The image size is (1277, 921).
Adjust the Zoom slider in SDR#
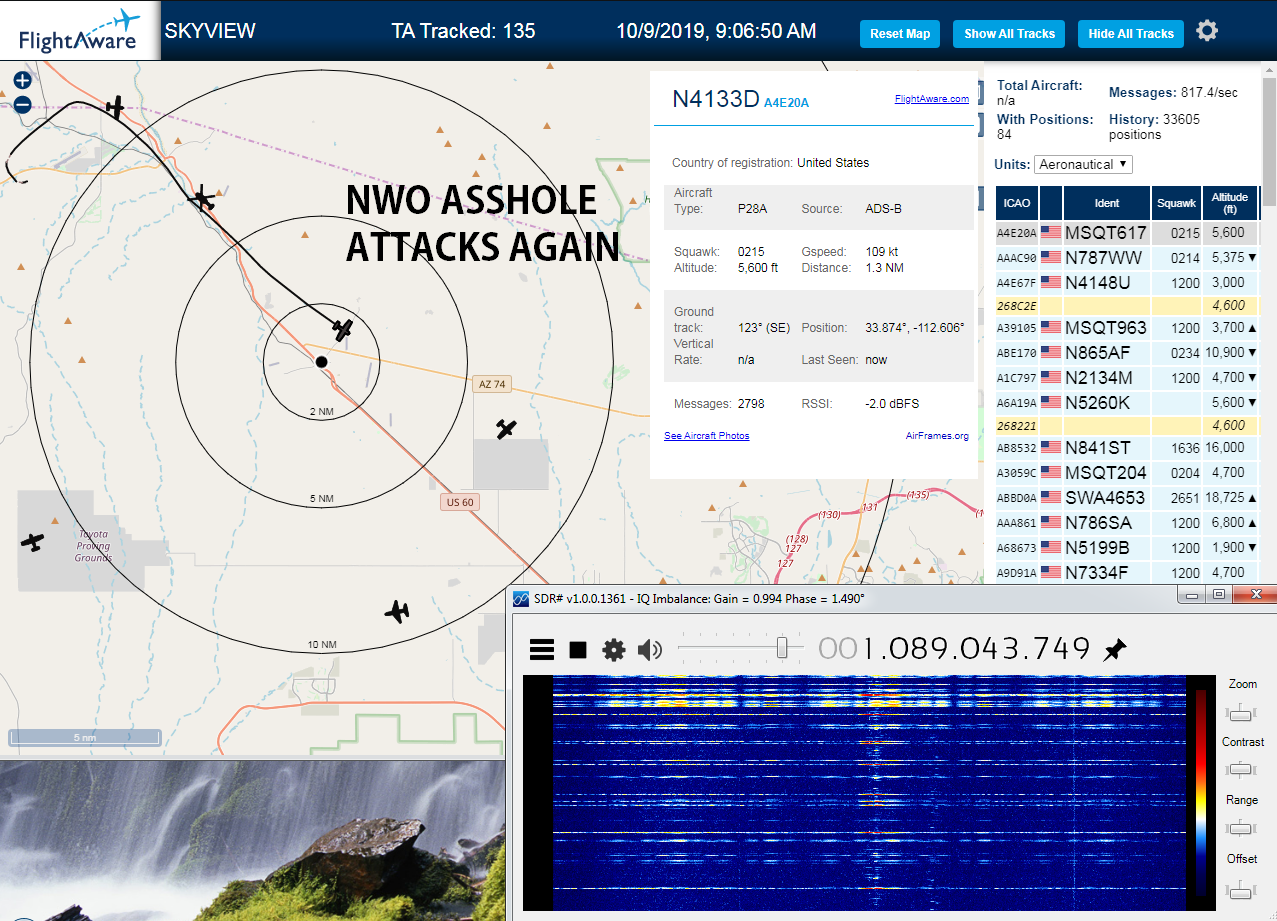[x=1241, y=712]
